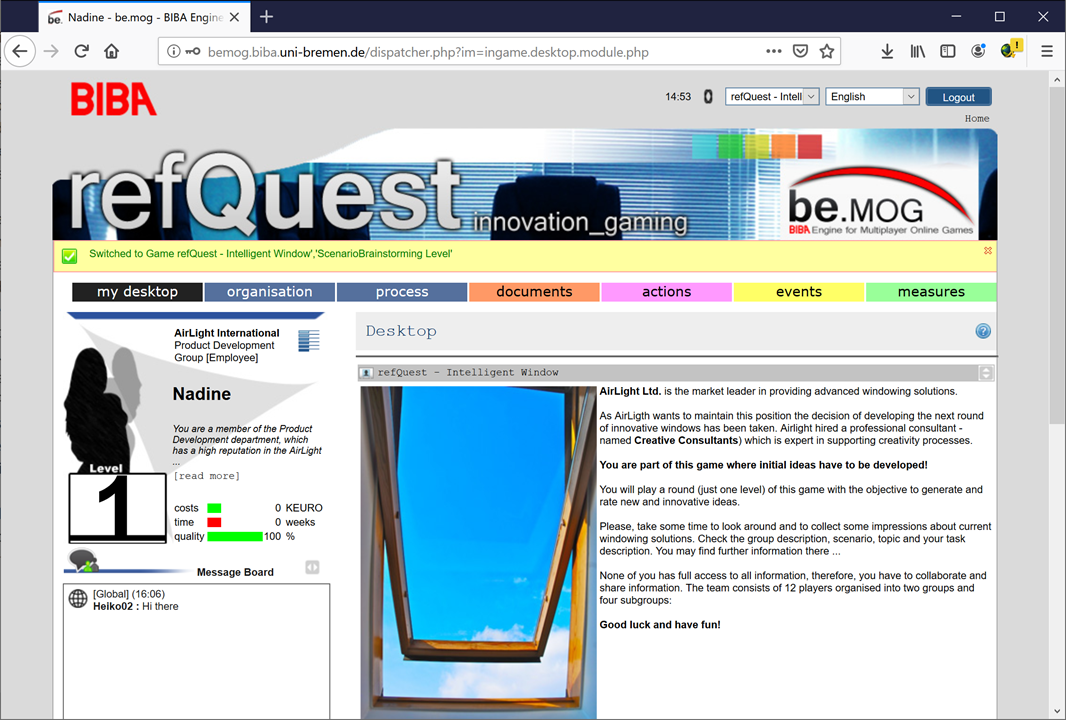Click the skylight window image
The width and height of the screenshot is (1066, 720).
(479, 553)
